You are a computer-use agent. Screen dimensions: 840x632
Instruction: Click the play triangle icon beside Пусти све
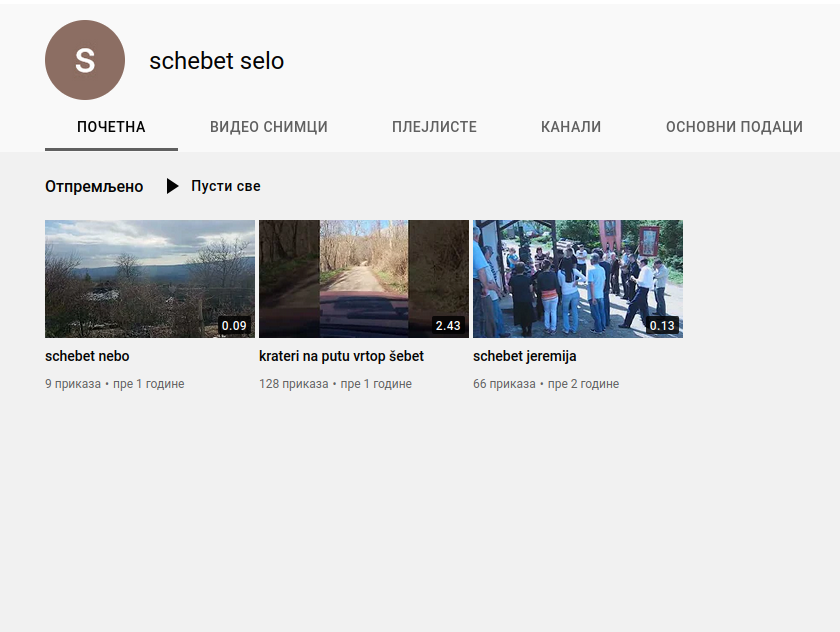(x=172, y=186)
